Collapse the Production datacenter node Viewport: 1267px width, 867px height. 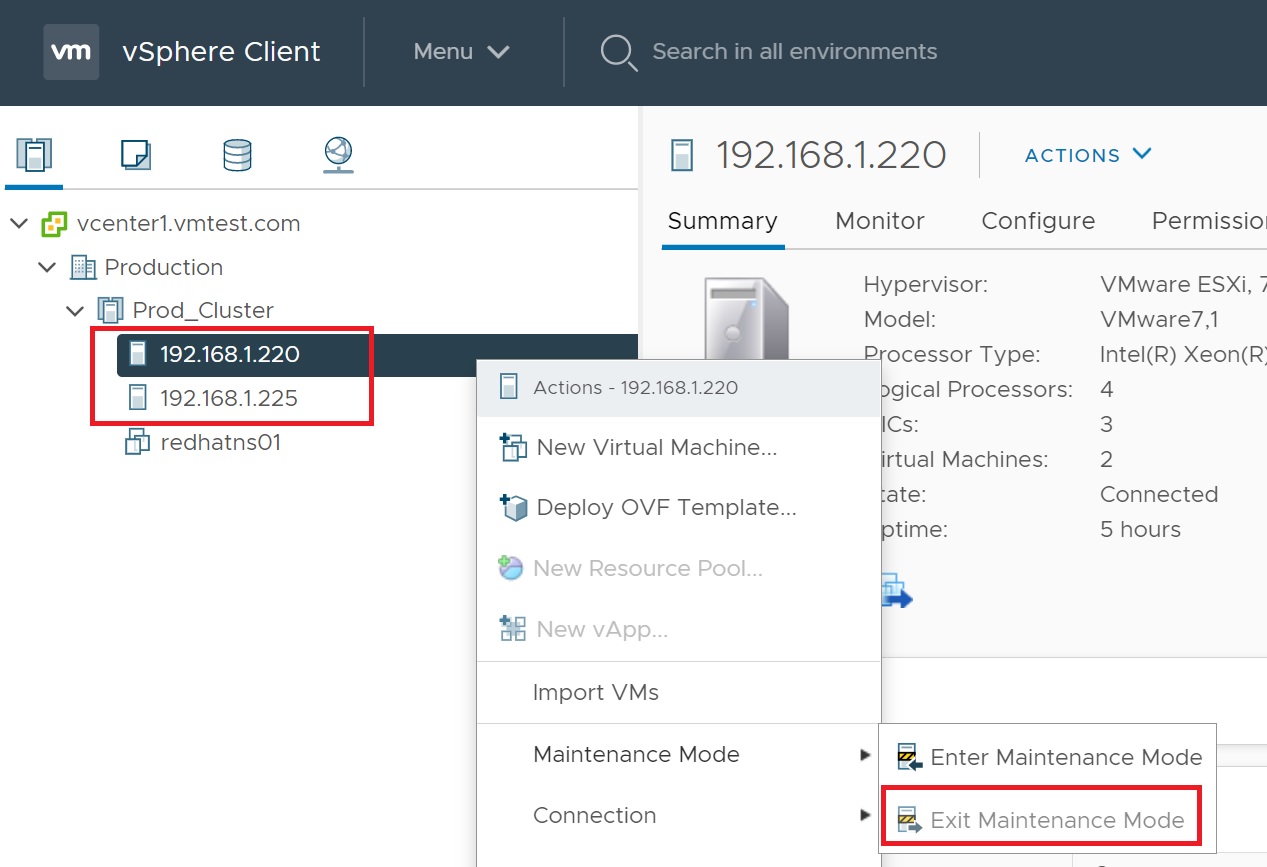pos(47,267)
